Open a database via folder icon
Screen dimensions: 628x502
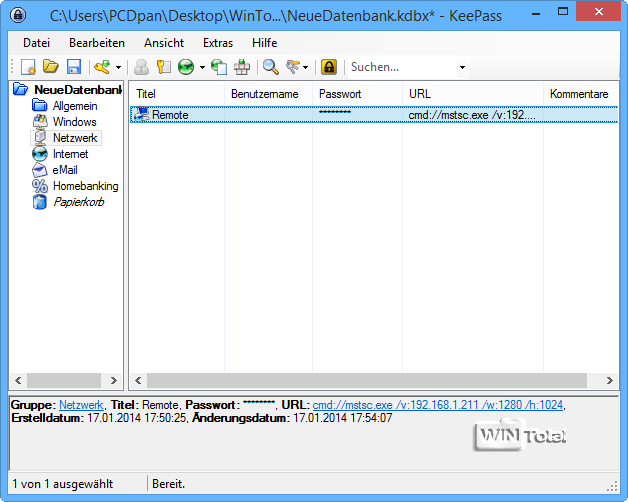point(51,67)
